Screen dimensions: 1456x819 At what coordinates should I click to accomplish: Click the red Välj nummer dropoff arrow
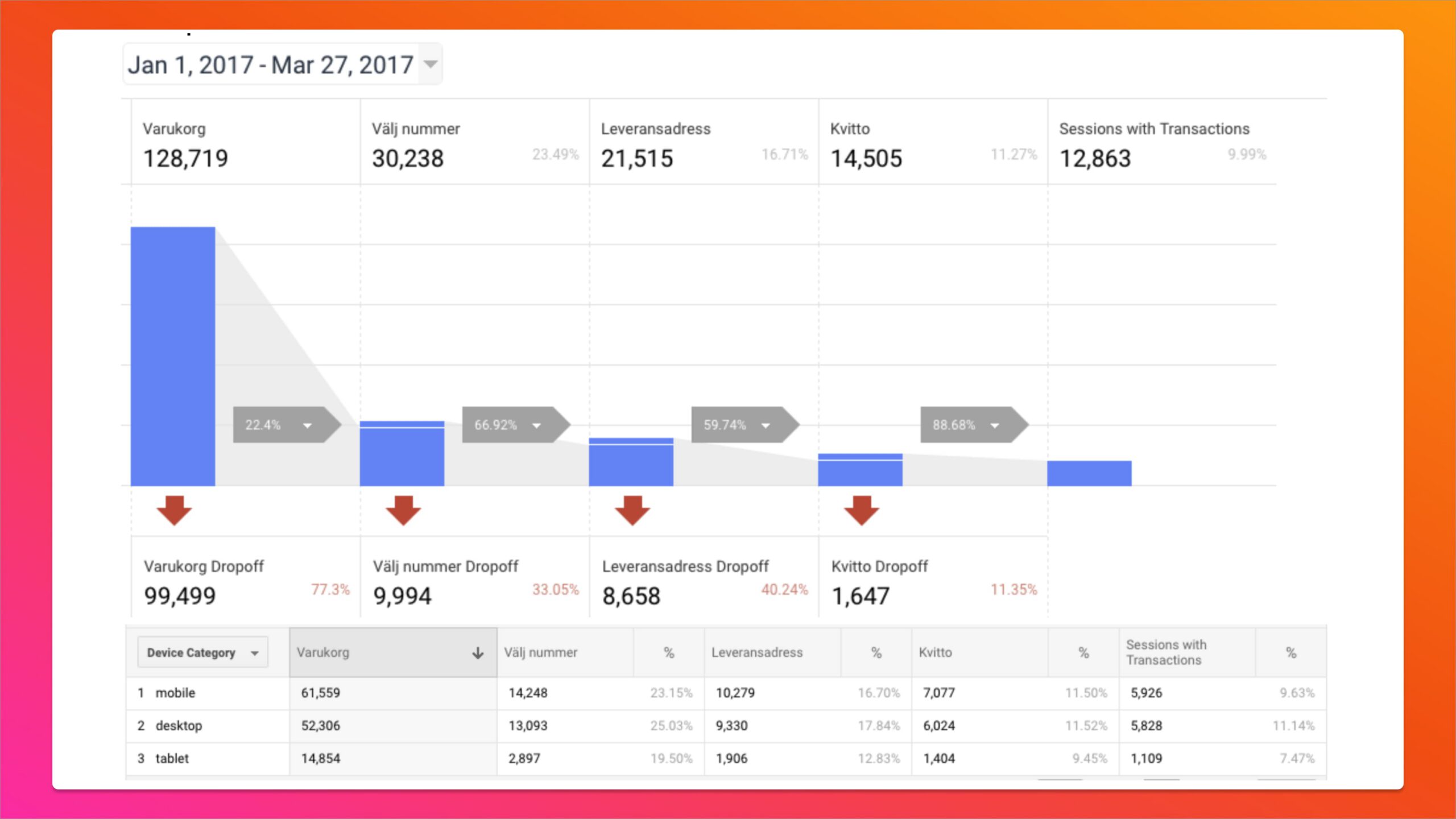(x=403, y=510)
